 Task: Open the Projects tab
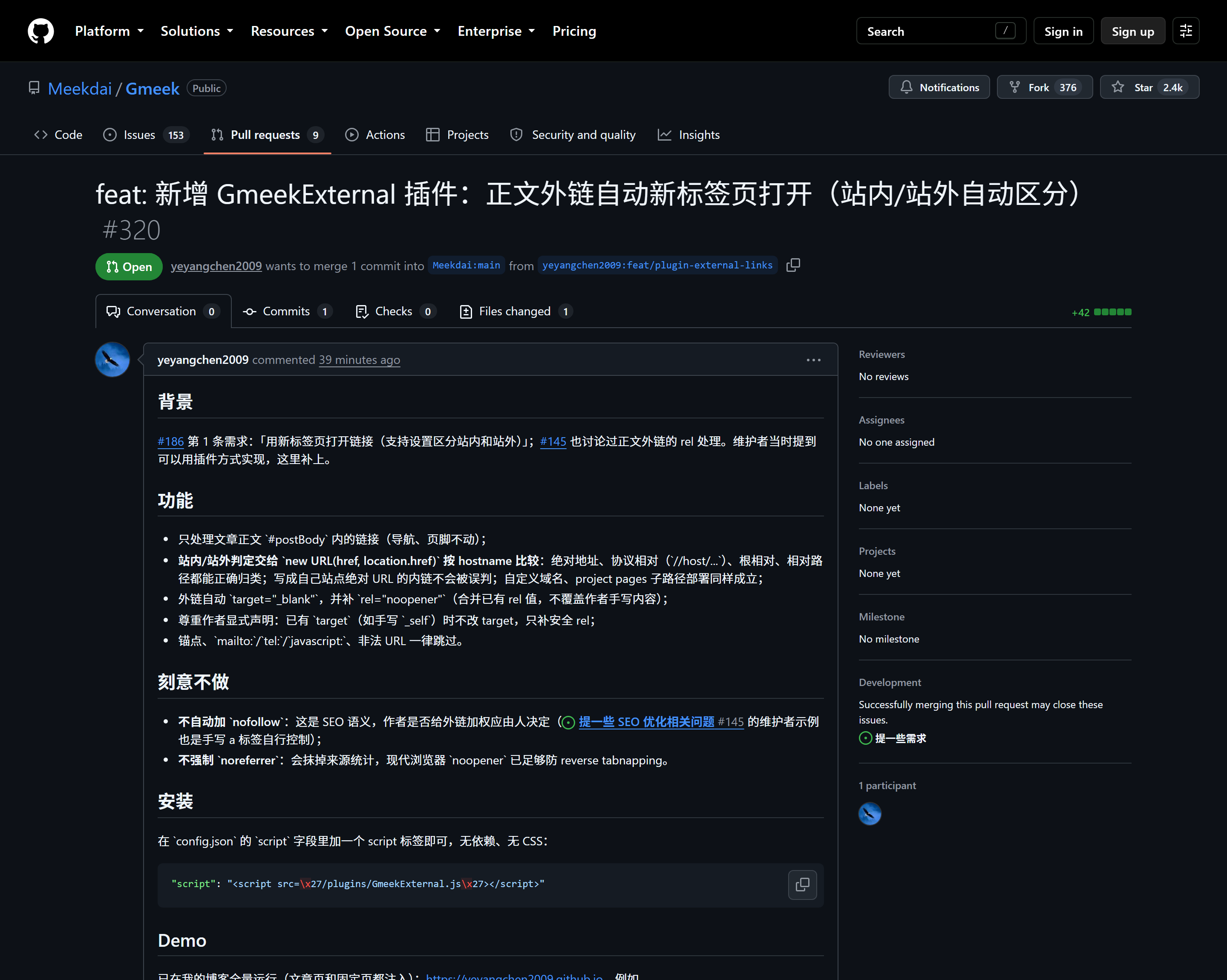pyautogui.click(x=458, y=135)
